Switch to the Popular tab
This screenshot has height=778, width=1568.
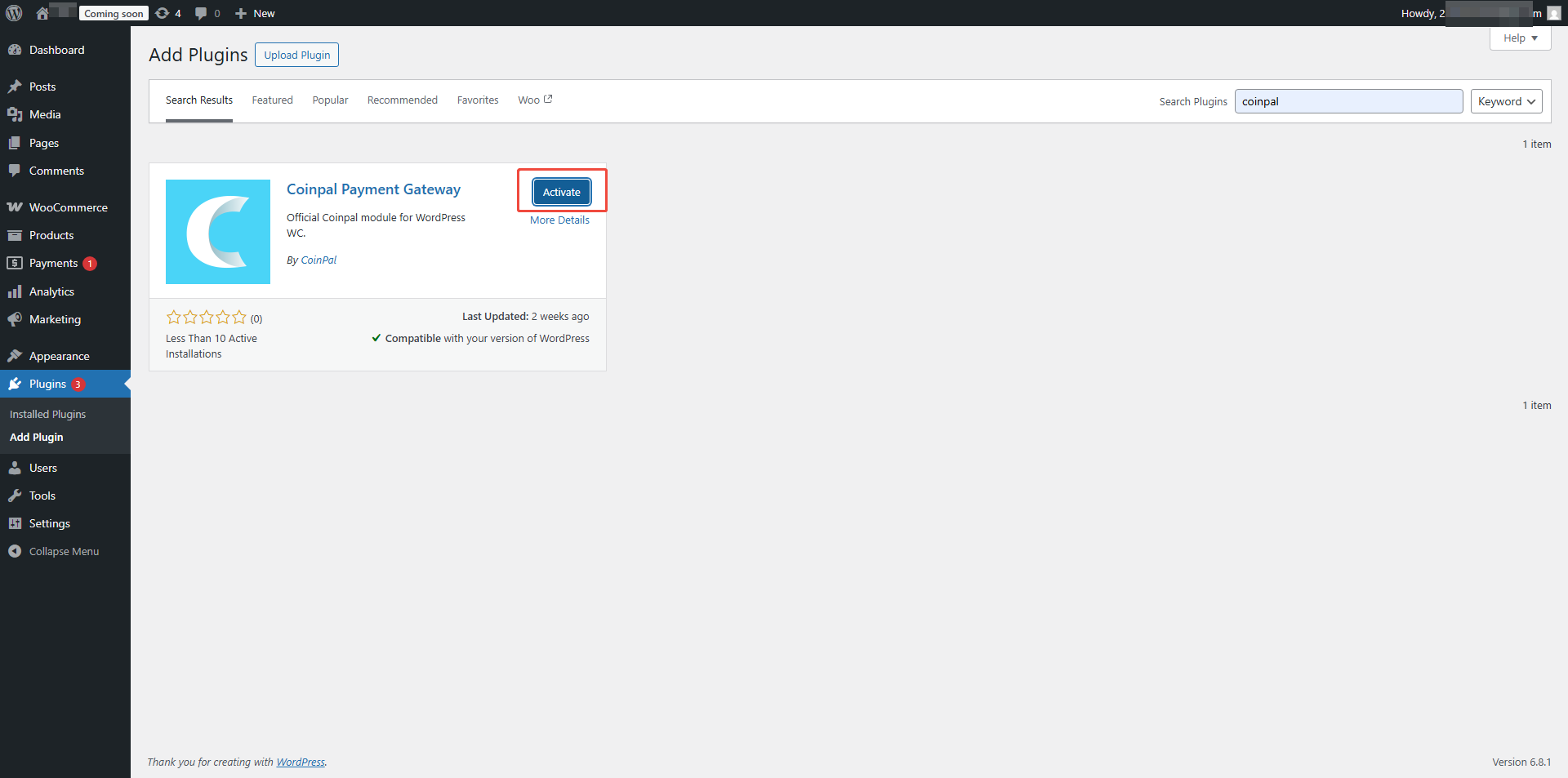(x=330, y=100)
